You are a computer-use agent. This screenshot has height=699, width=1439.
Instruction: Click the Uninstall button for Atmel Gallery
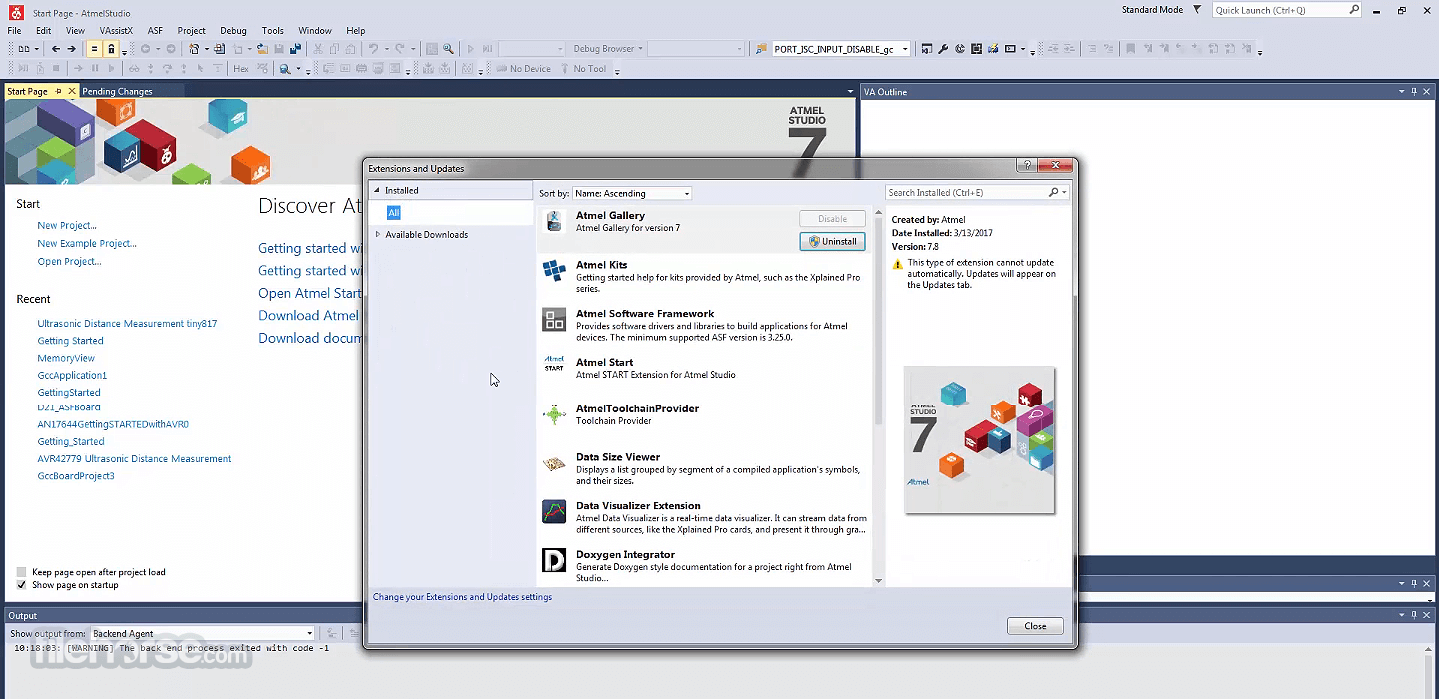832,241
